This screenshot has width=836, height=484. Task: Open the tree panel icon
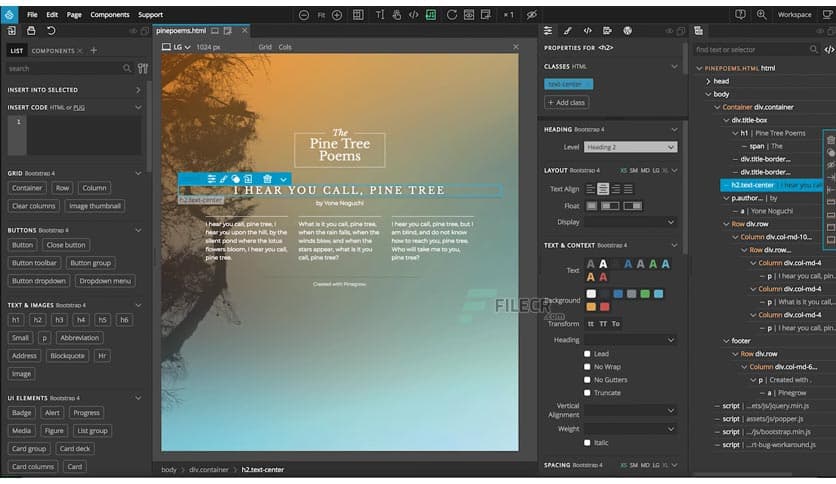698,31
